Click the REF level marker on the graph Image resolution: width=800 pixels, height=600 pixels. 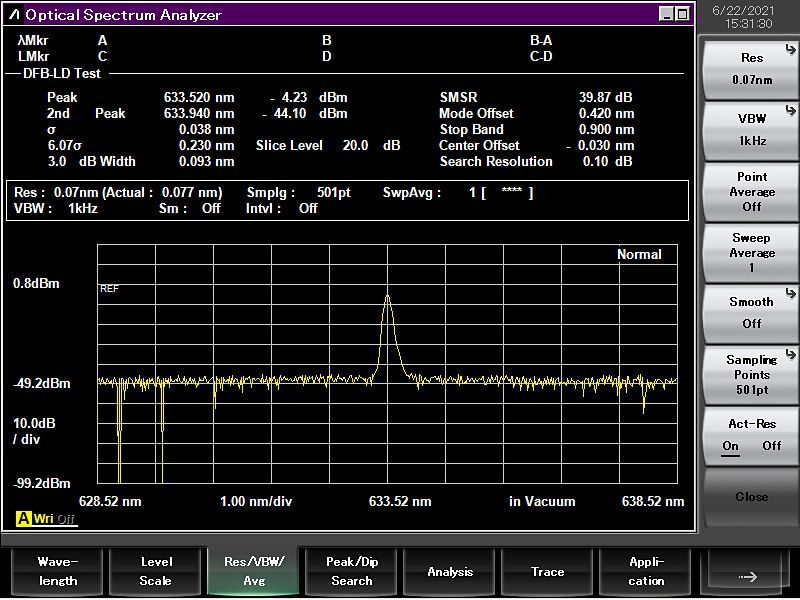coord(108,288)
